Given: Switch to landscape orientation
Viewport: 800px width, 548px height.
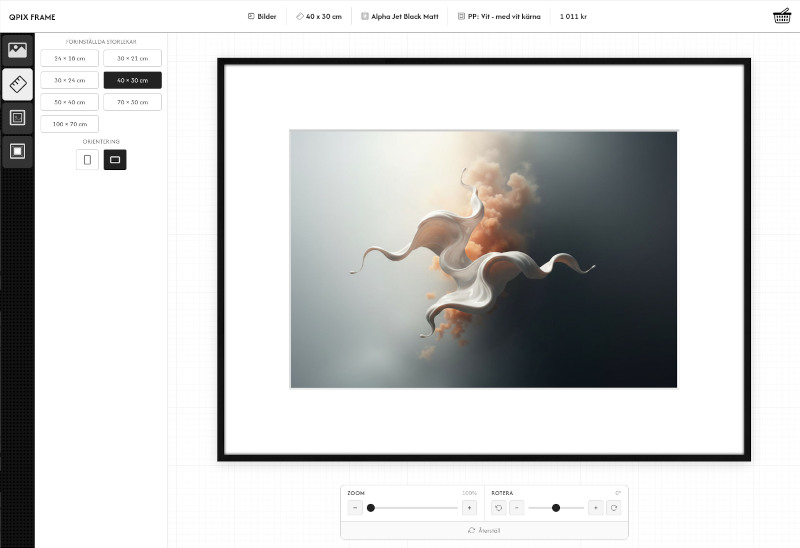Looking at the screenshot, I should pyautogui.click(x=115, y=160).
